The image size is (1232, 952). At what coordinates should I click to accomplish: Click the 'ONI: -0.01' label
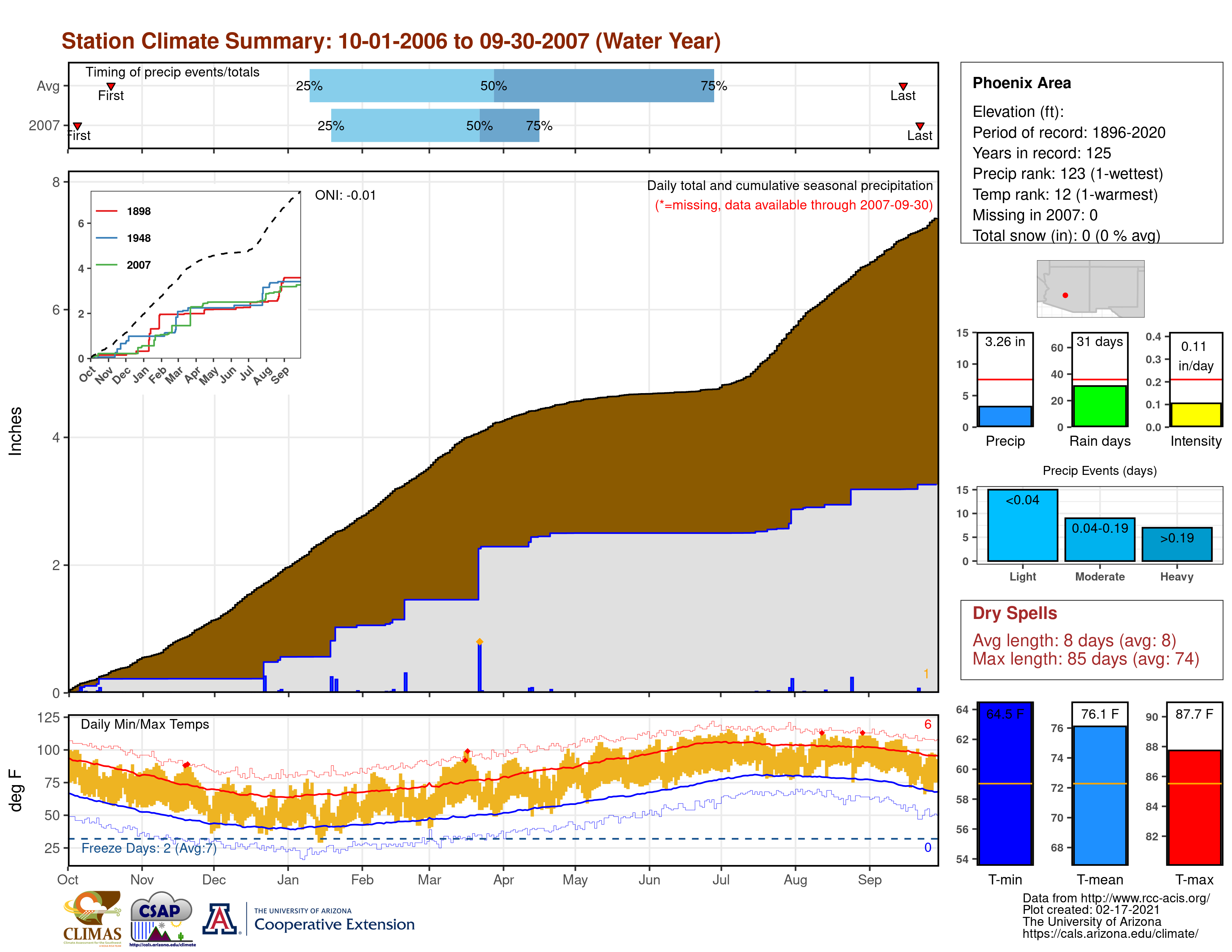tap(345, 195)
